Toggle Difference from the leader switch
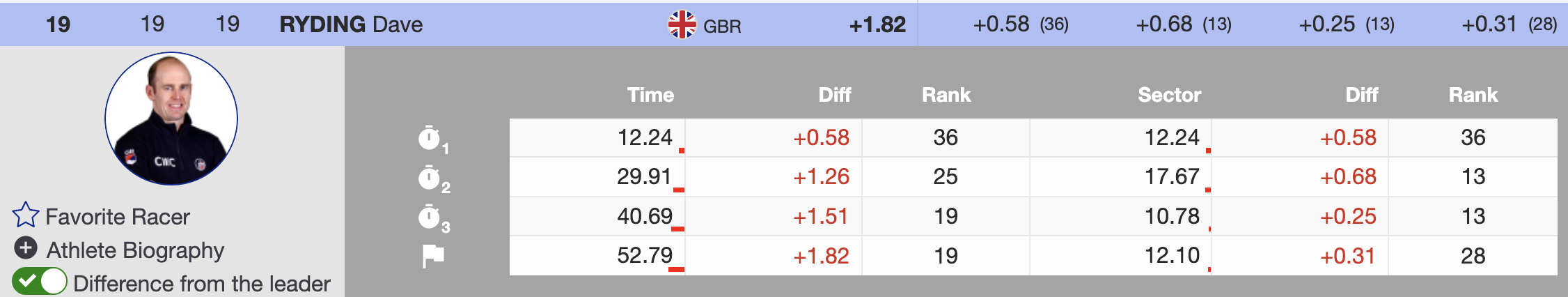 pyautogui.click(x=40, y=282)
